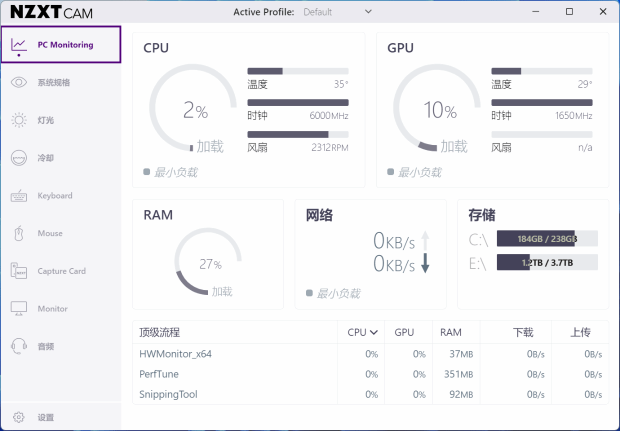Click the C:\ storage usage bar
The image size is (620, 431).
click(x=547, y=239)
